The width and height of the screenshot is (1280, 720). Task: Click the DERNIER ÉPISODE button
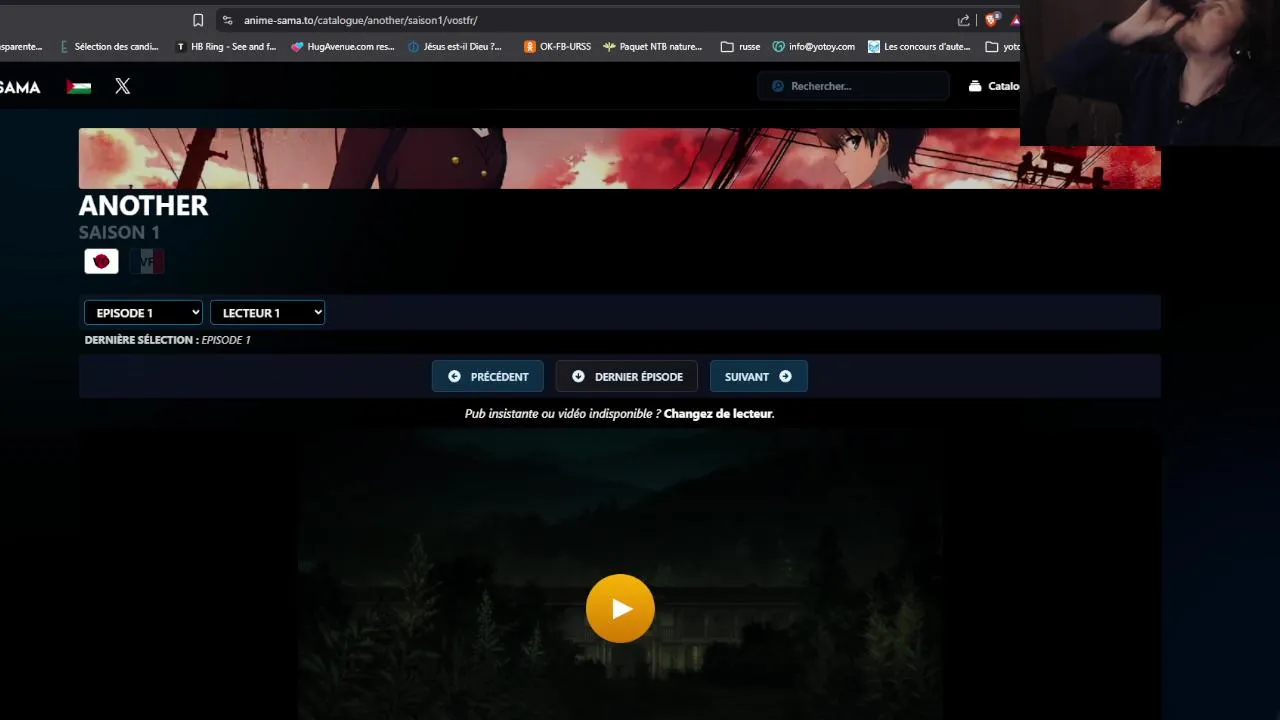[x=627, y=377]
